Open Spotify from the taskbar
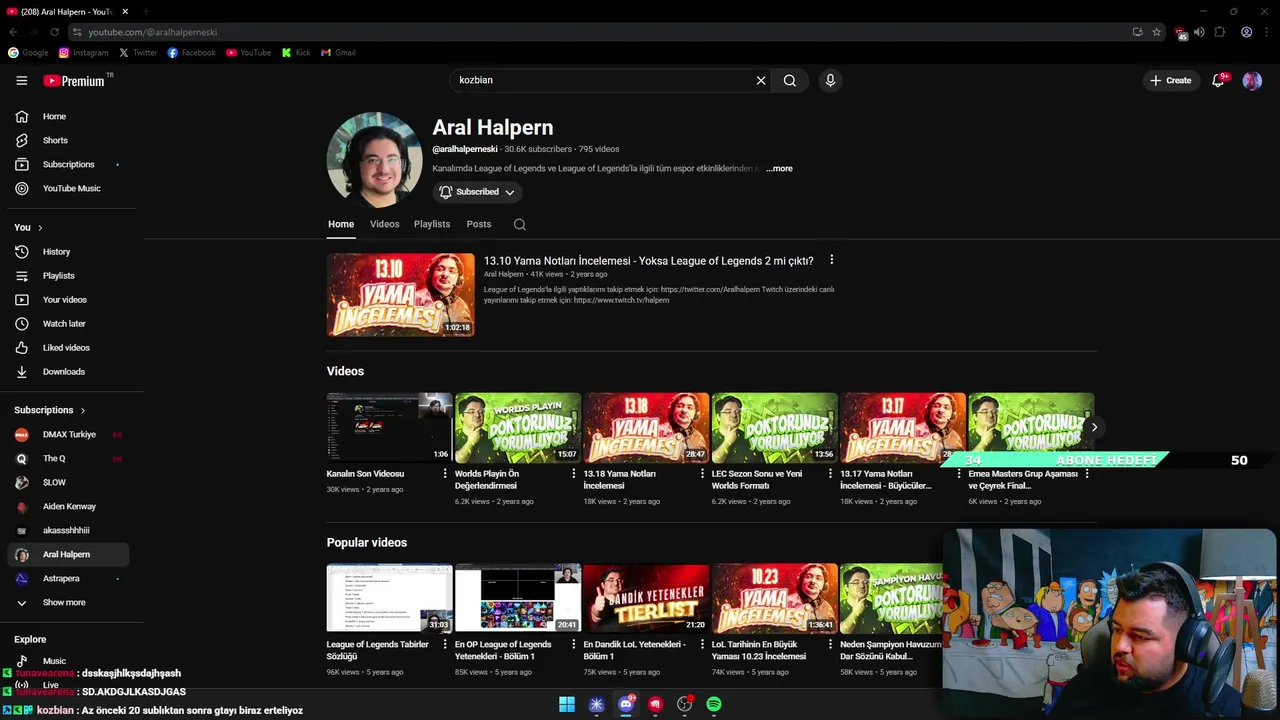1280x720 pixels. tap(714, 704)
